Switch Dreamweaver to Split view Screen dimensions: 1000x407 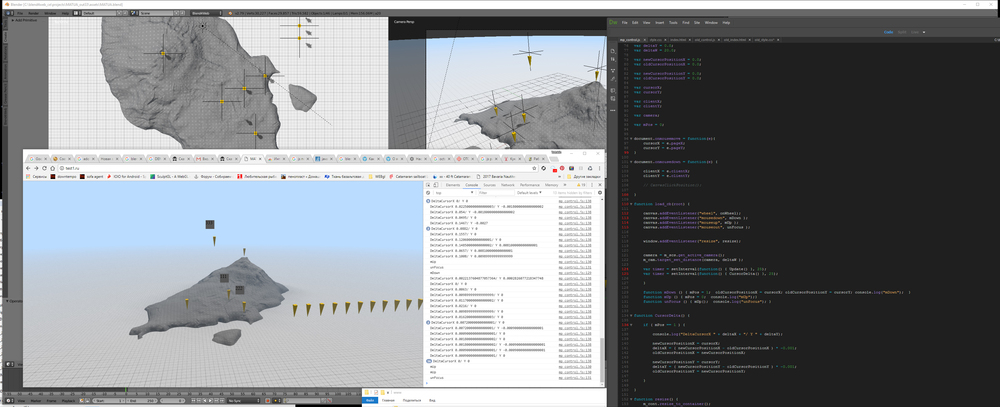[900, 32]
